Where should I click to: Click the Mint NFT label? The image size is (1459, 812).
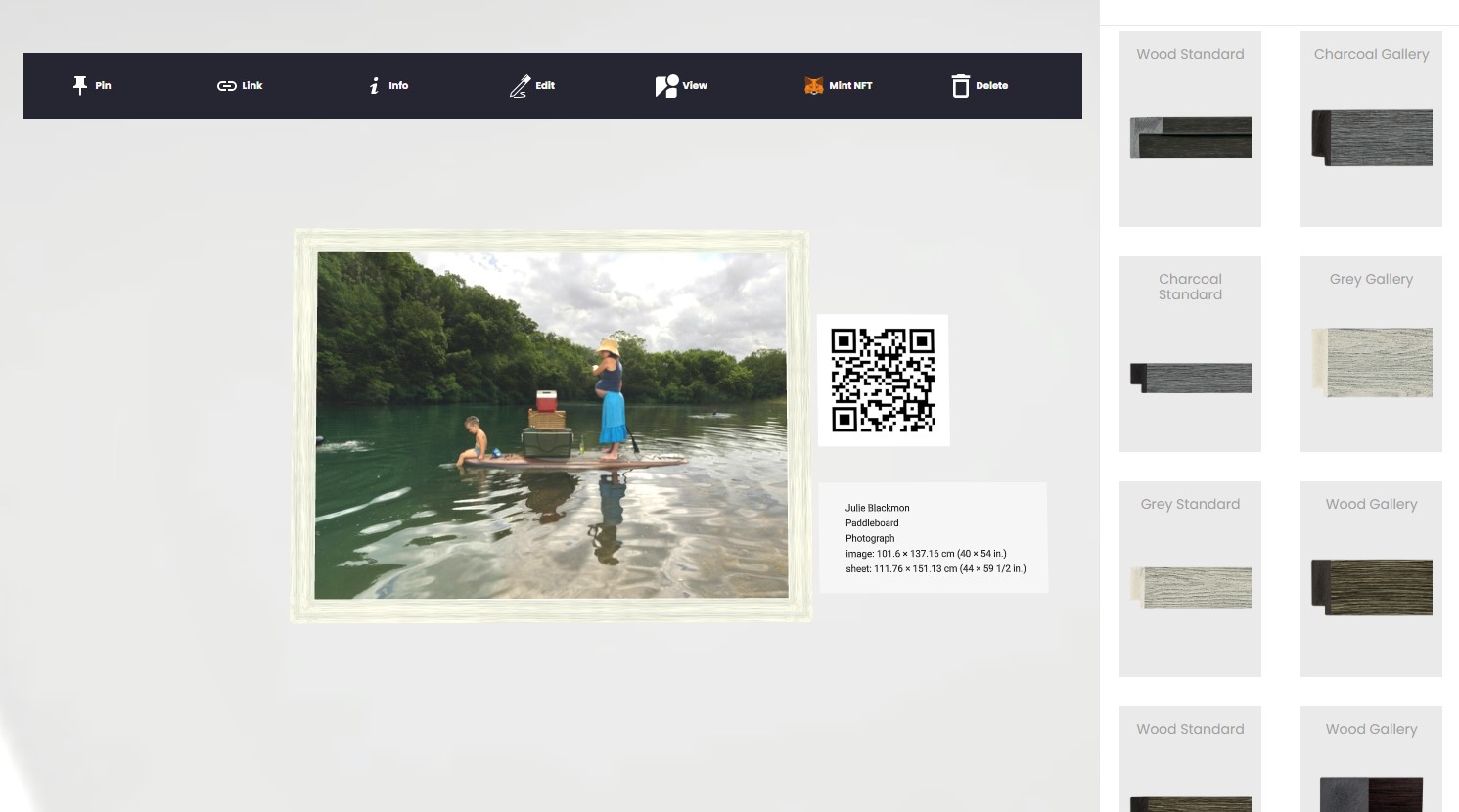click(x=850, y=86)
